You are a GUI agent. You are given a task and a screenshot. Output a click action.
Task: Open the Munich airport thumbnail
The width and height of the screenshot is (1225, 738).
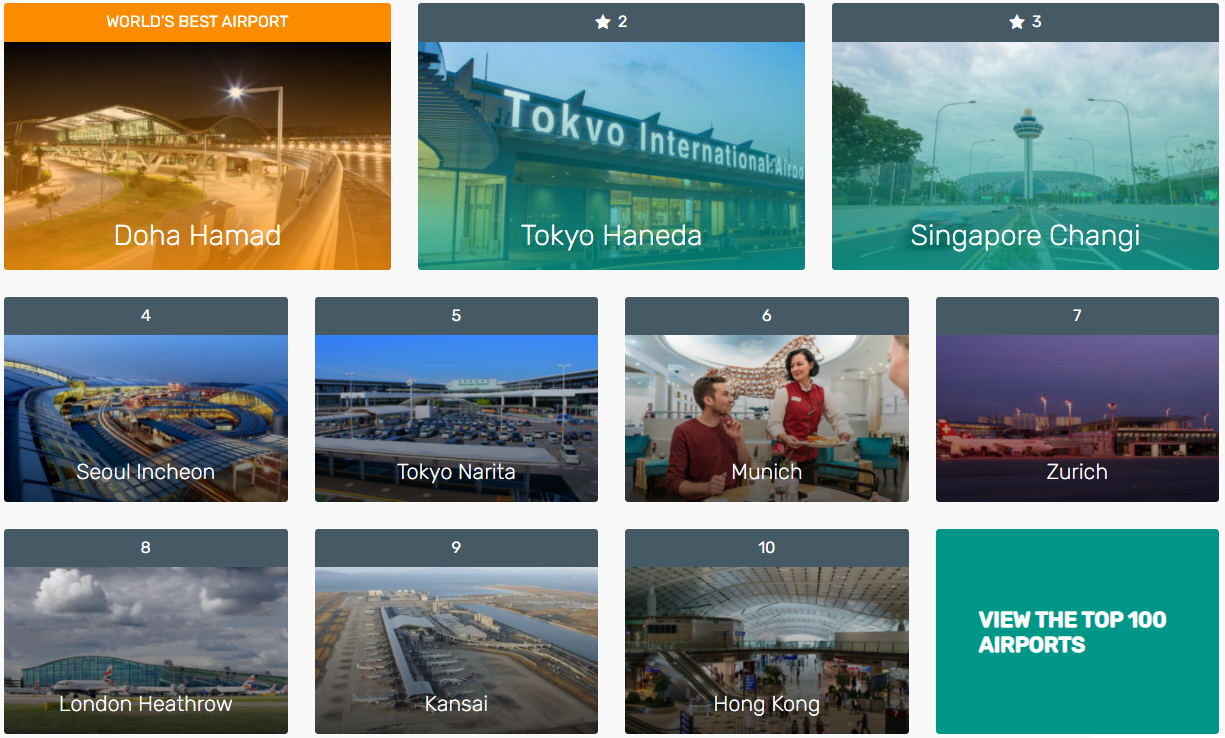tap(767, 418)
